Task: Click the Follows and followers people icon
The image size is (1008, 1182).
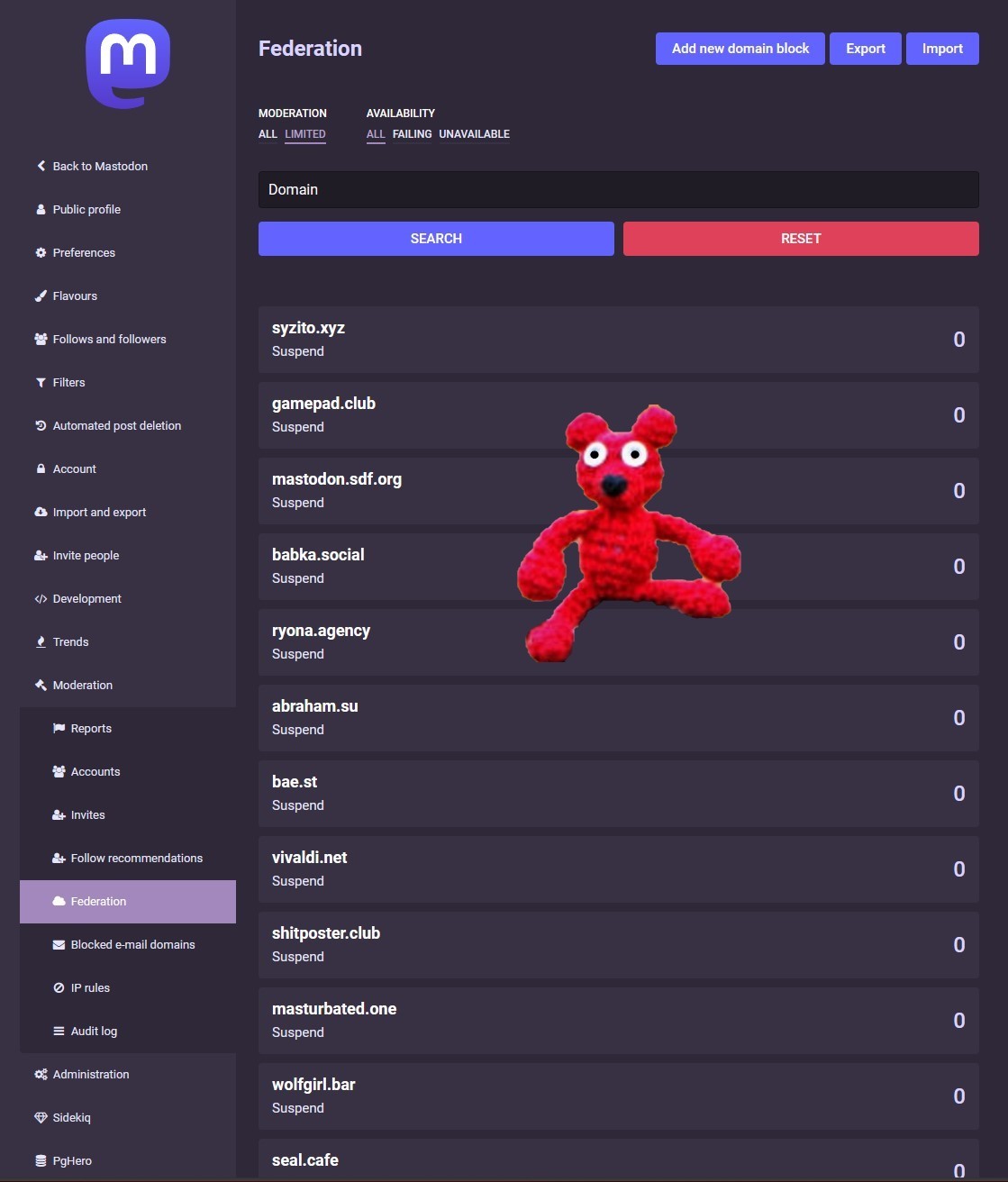Action: click(41, 339)
